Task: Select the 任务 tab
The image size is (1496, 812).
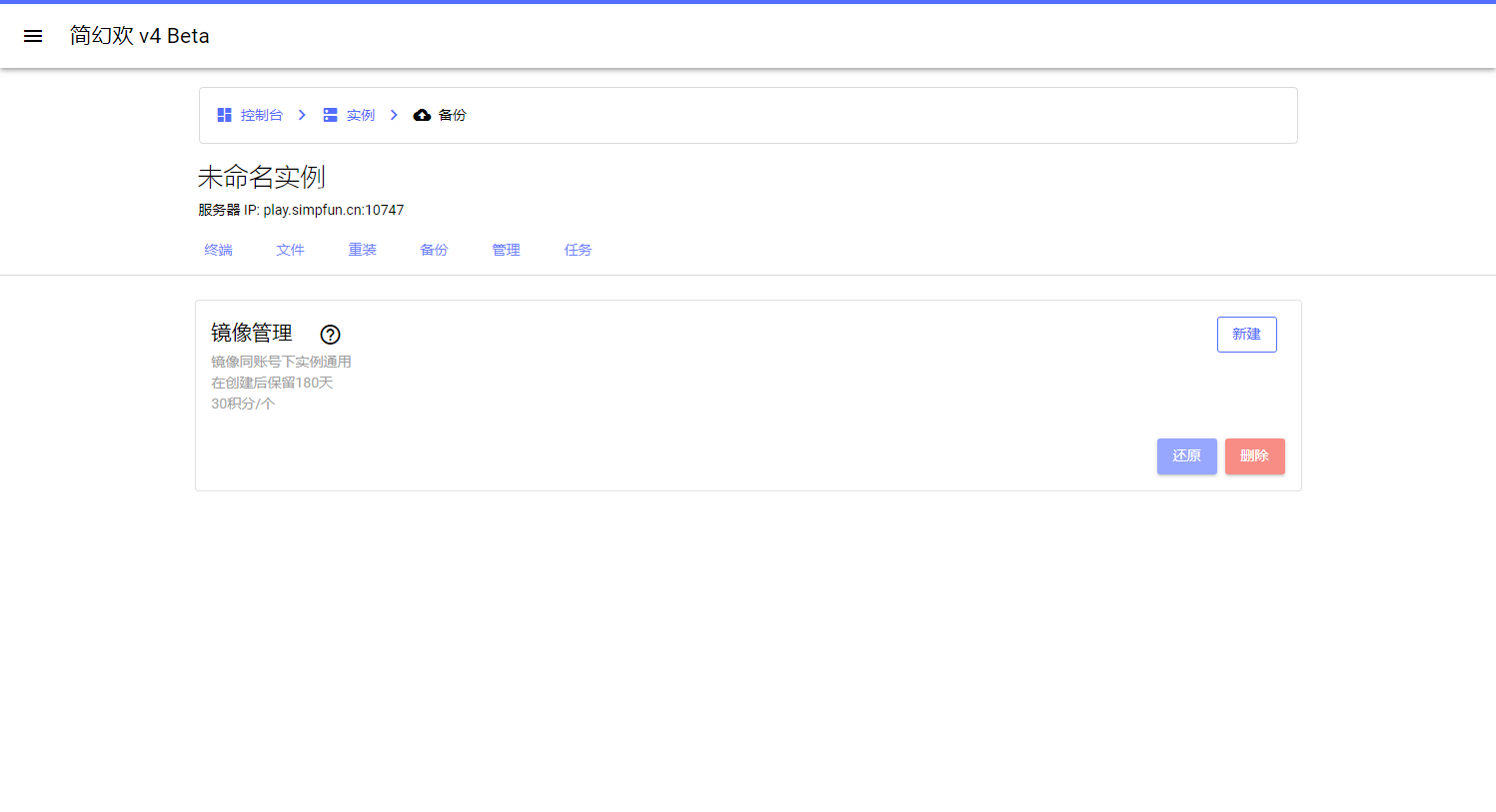Action: pyautogui.click(x=578, y=250)
